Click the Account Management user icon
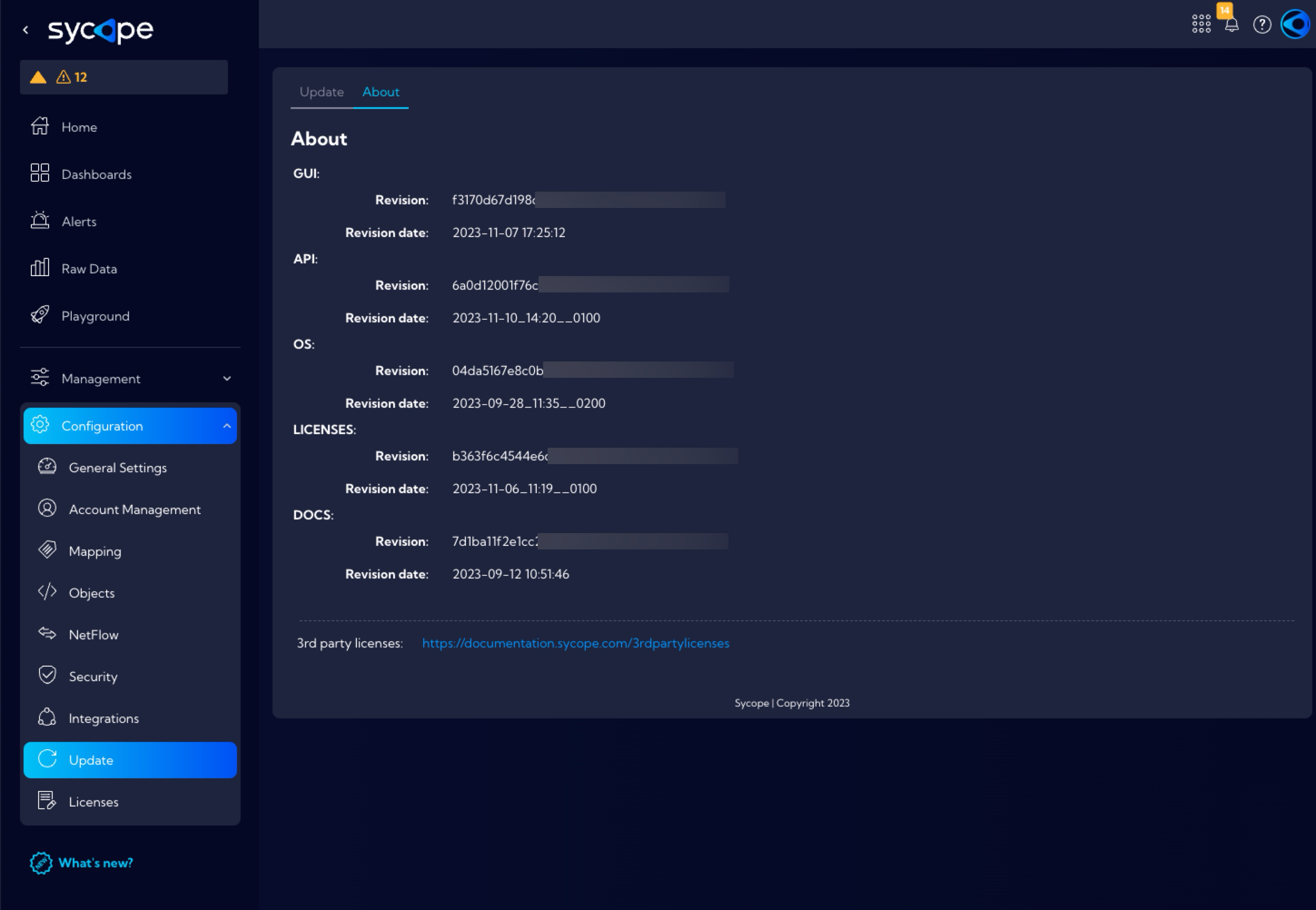 click(47, 508)
